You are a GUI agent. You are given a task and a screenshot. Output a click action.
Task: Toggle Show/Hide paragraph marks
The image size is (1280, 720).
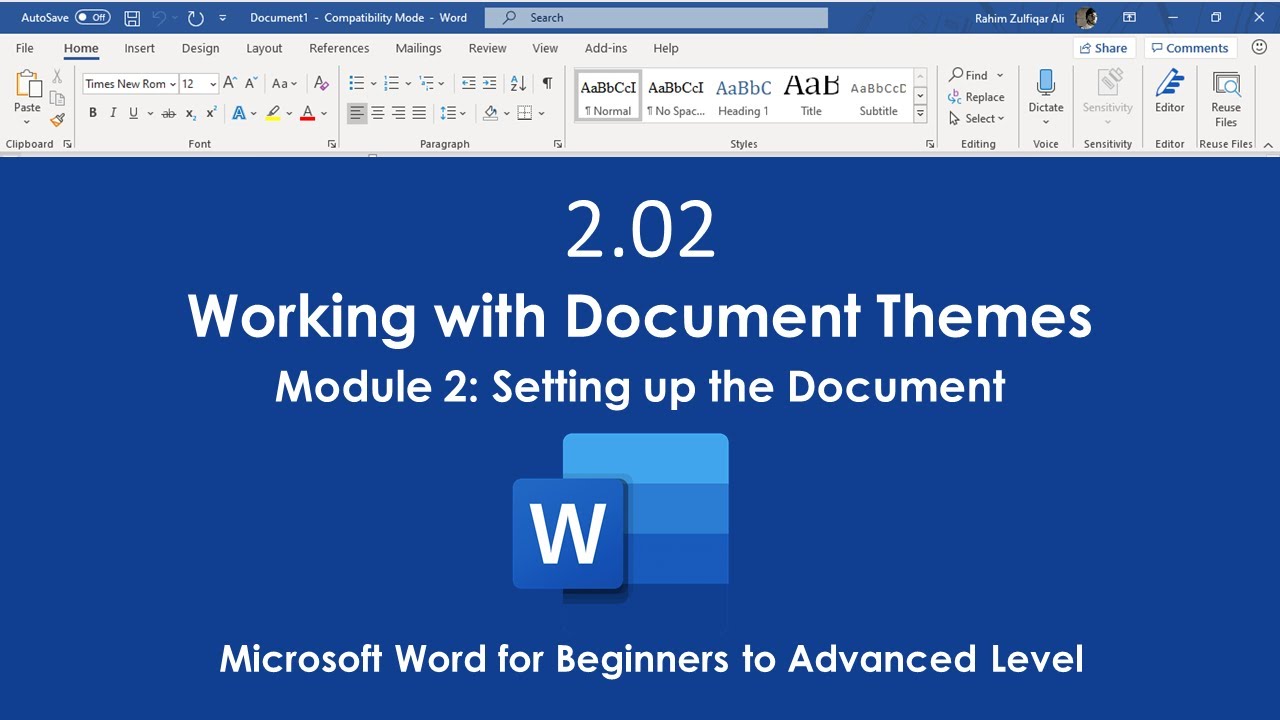pyautogui.click(x=547, y=83)
